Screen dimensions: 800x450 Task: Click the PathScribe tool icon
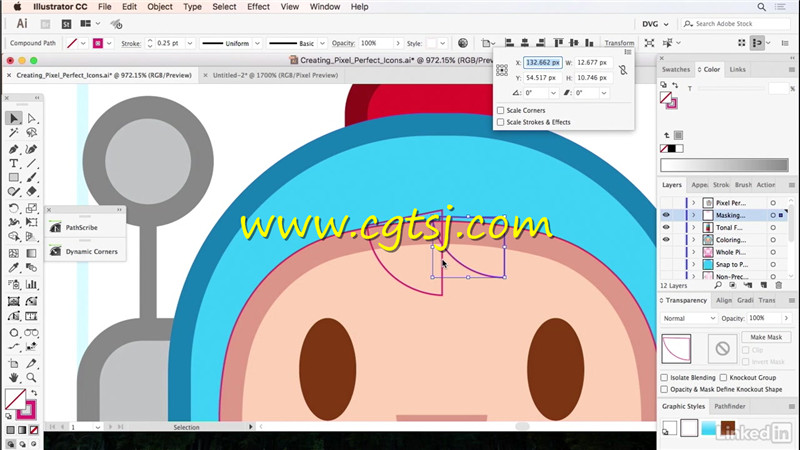pos(56,228)
